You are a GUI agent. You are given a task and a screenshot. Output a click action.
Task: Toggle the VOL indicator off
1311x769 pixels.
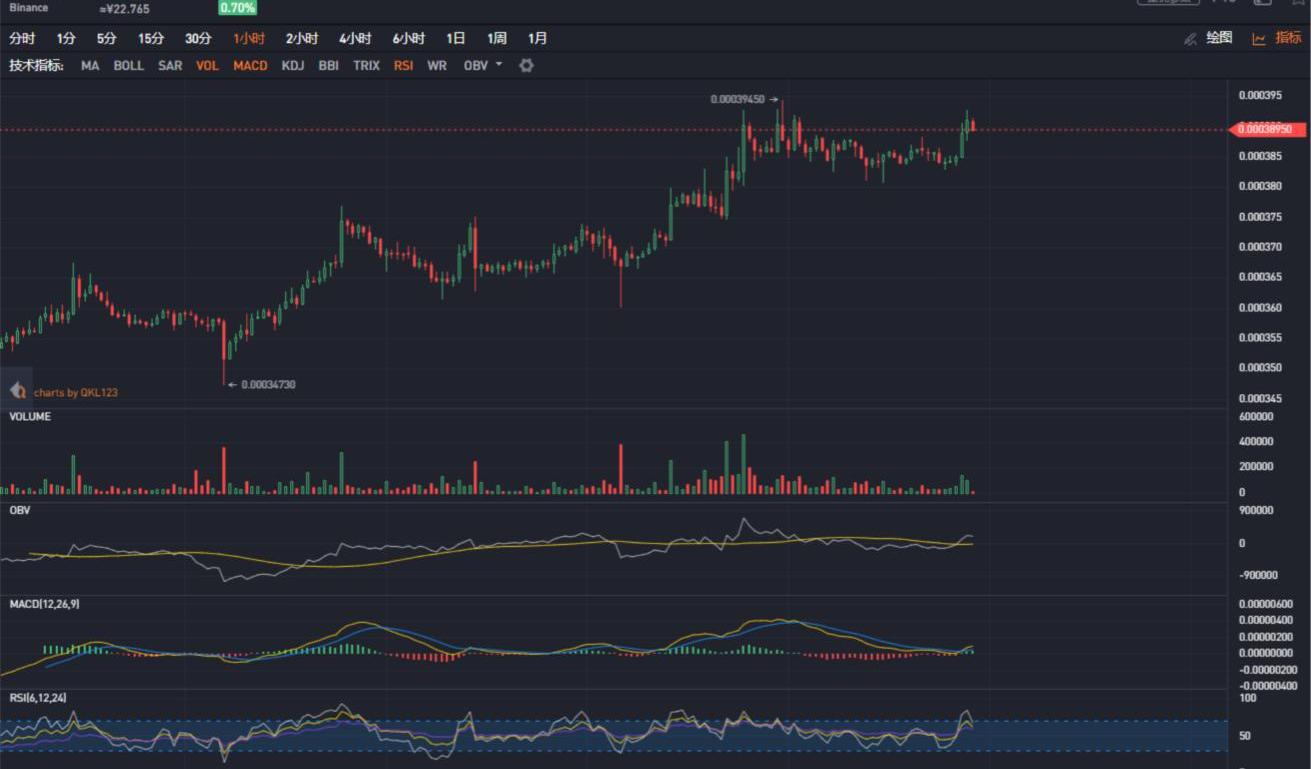click(207, 65)
